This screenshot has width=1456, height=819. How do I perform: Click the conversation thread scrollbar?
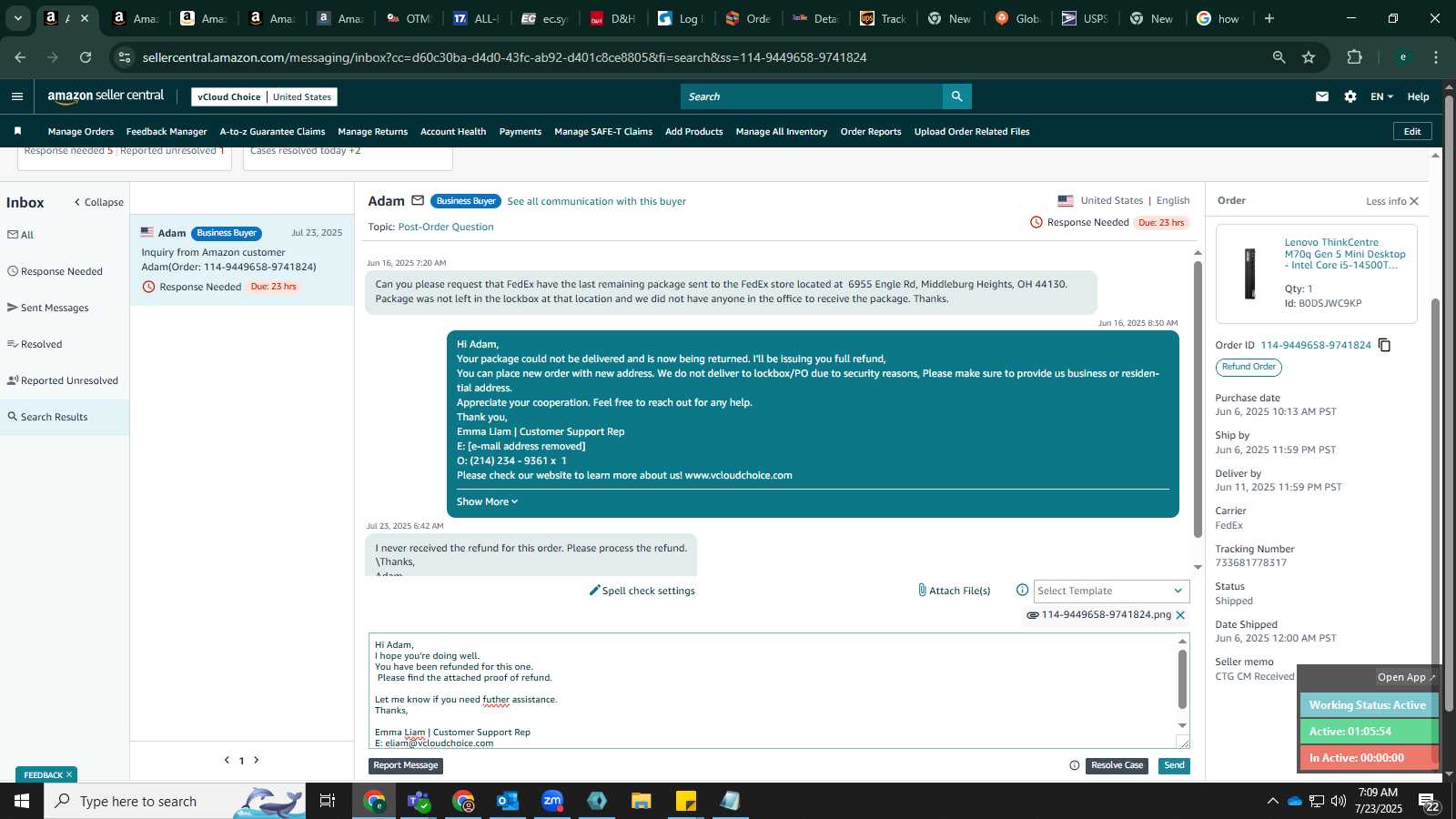tap(1198, 399)
